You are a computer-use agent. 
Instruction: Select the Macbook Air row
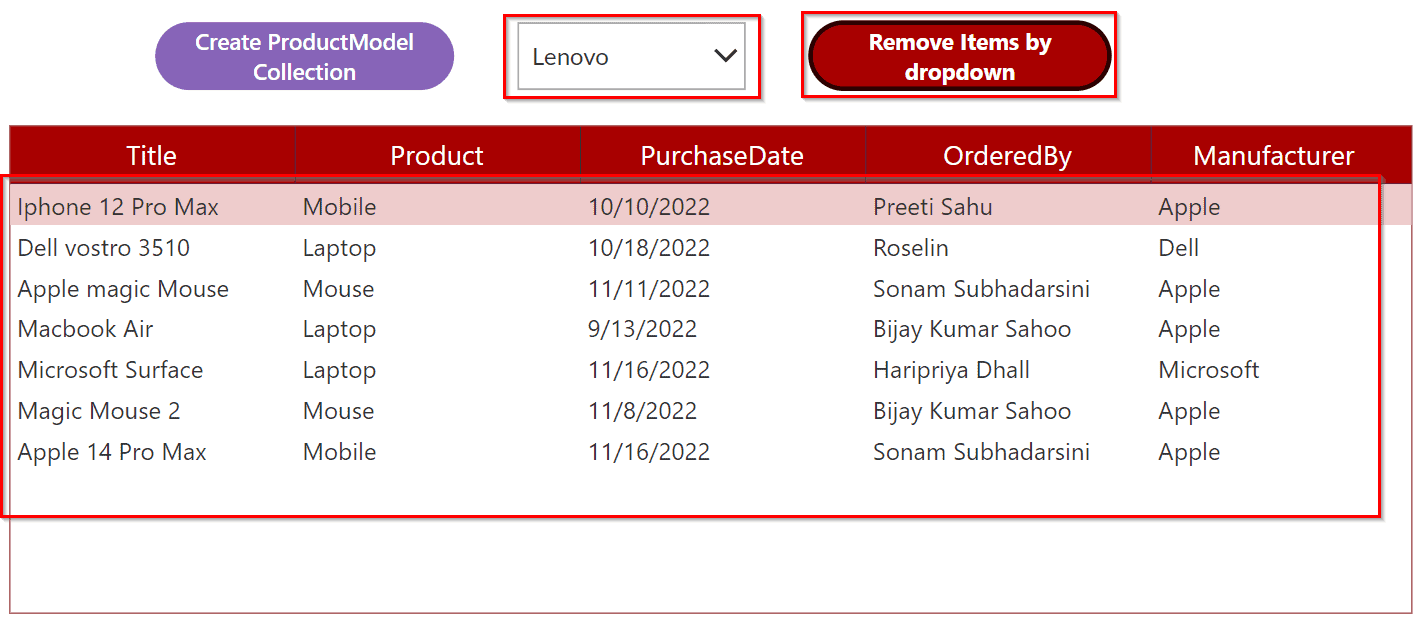coord(711,329)
